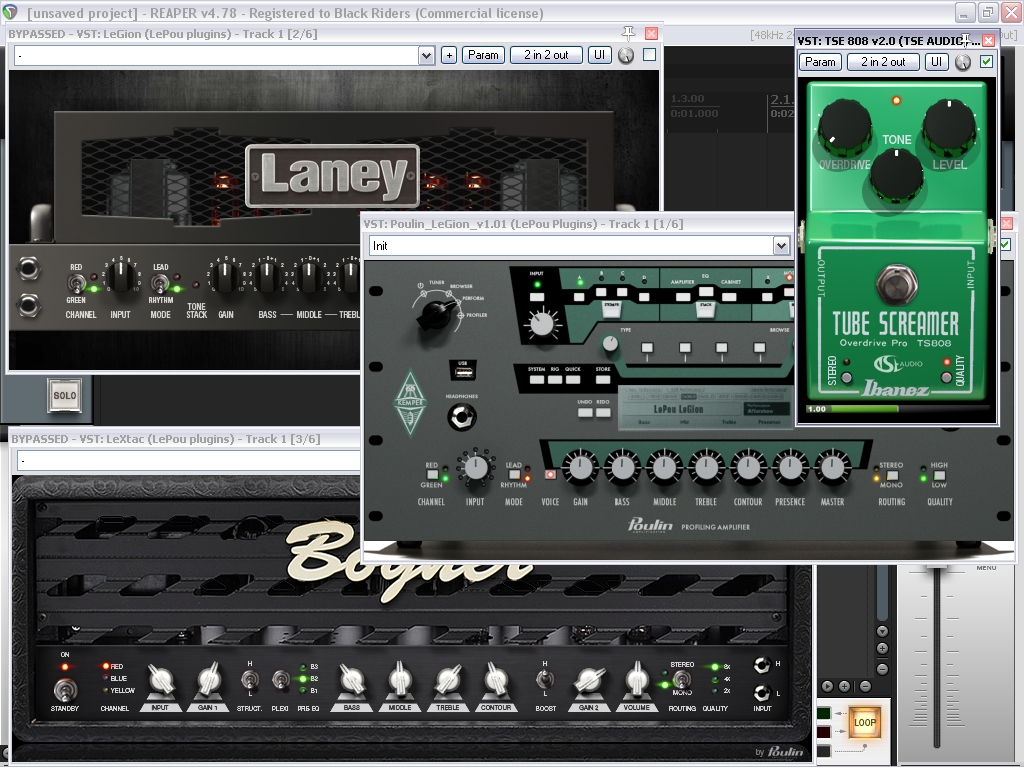Viewport: 1024px width, 768px height.
Task: Click the Redo button on Poulin amp
Action: tap(603, 412)
